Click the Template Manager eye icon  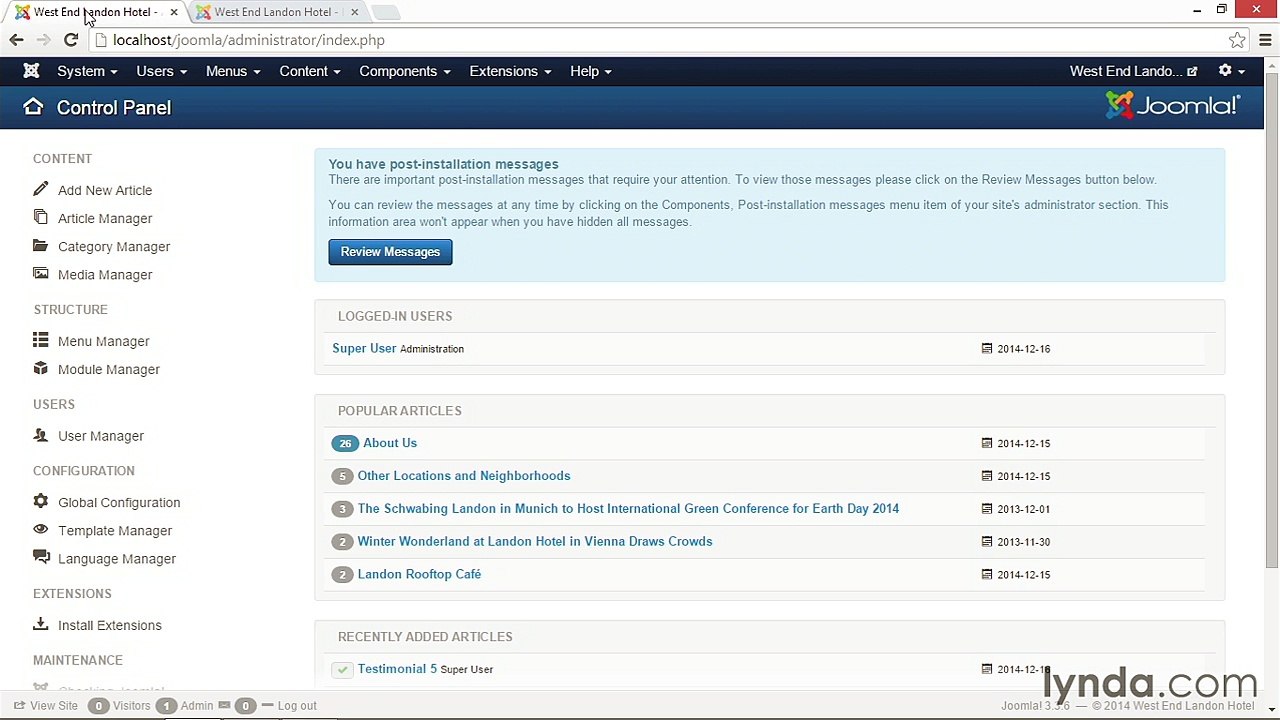[x=40, y=529]
